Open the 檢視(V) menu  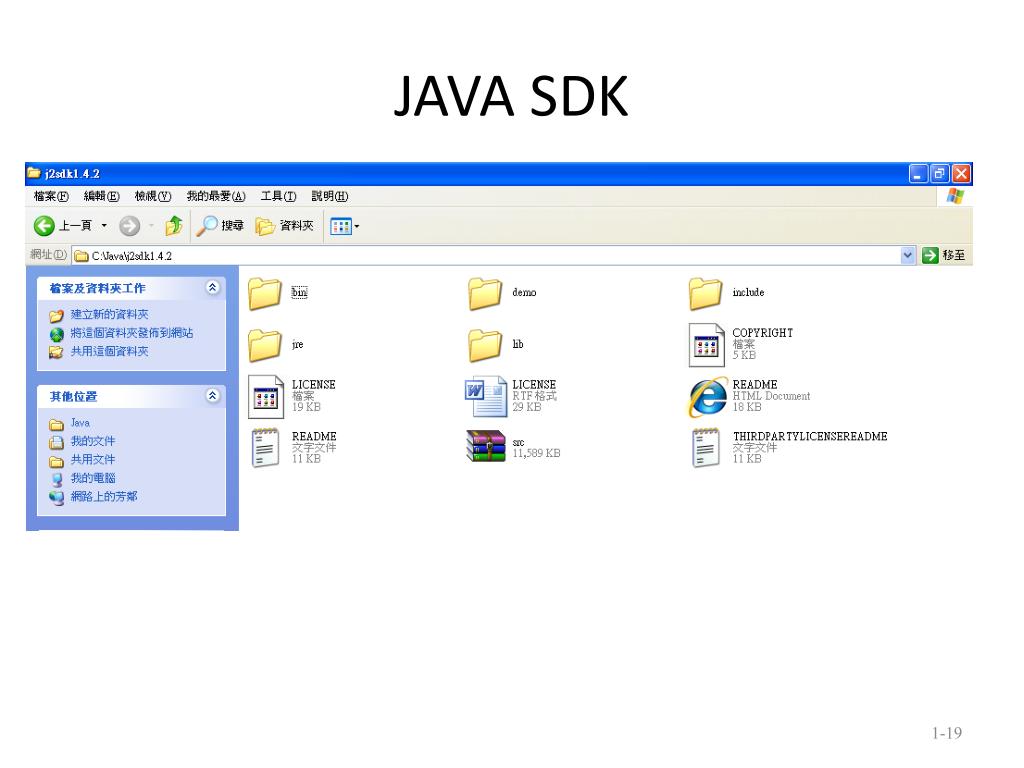pyautogui.click(x=153, y=196)
